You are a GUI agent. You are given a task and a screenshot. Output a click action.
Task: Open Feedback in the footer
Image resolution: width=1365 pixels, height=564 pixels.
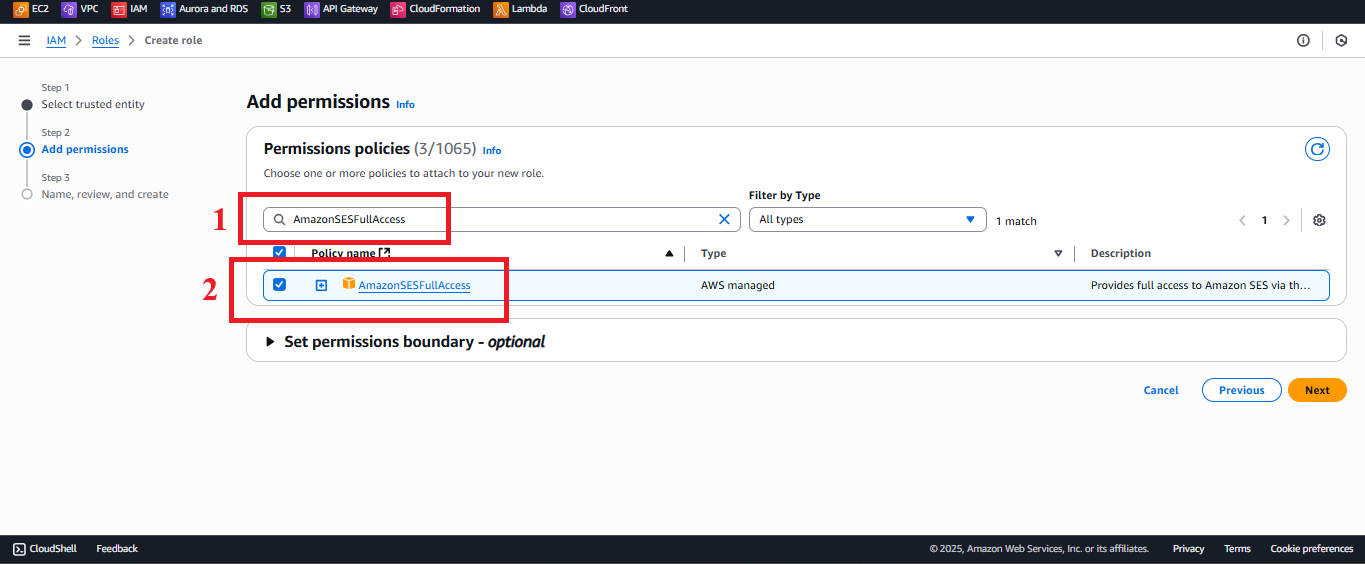click(117, 548)
